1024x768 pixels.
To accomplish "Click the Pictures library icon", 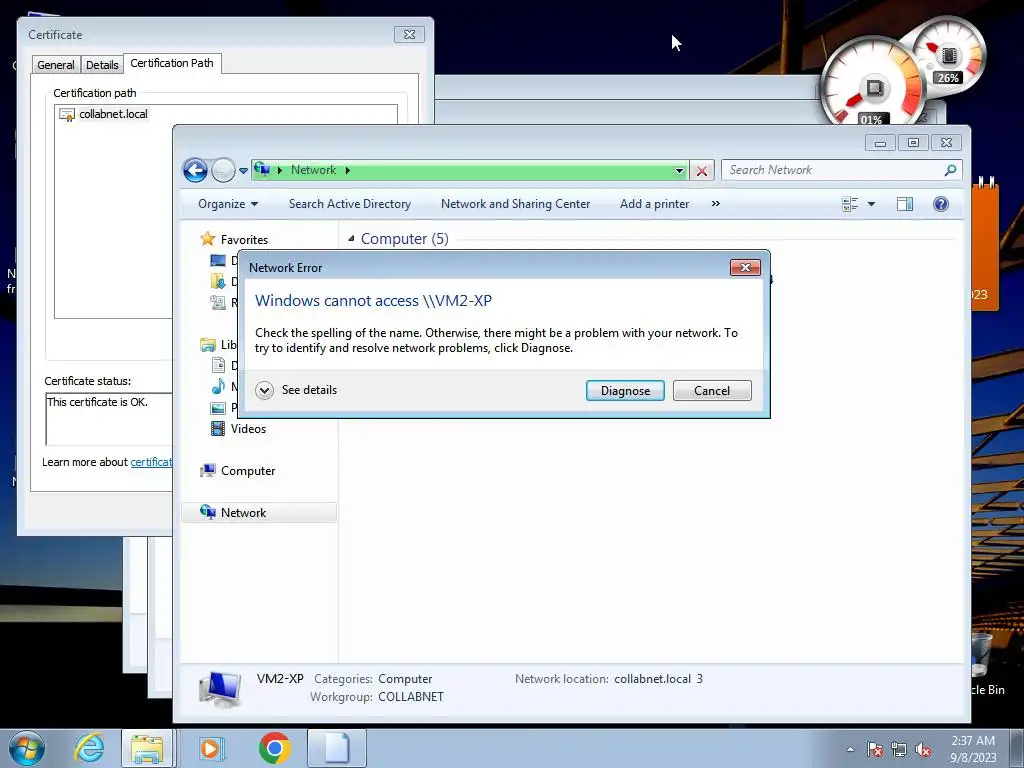I will coord(218,408).
